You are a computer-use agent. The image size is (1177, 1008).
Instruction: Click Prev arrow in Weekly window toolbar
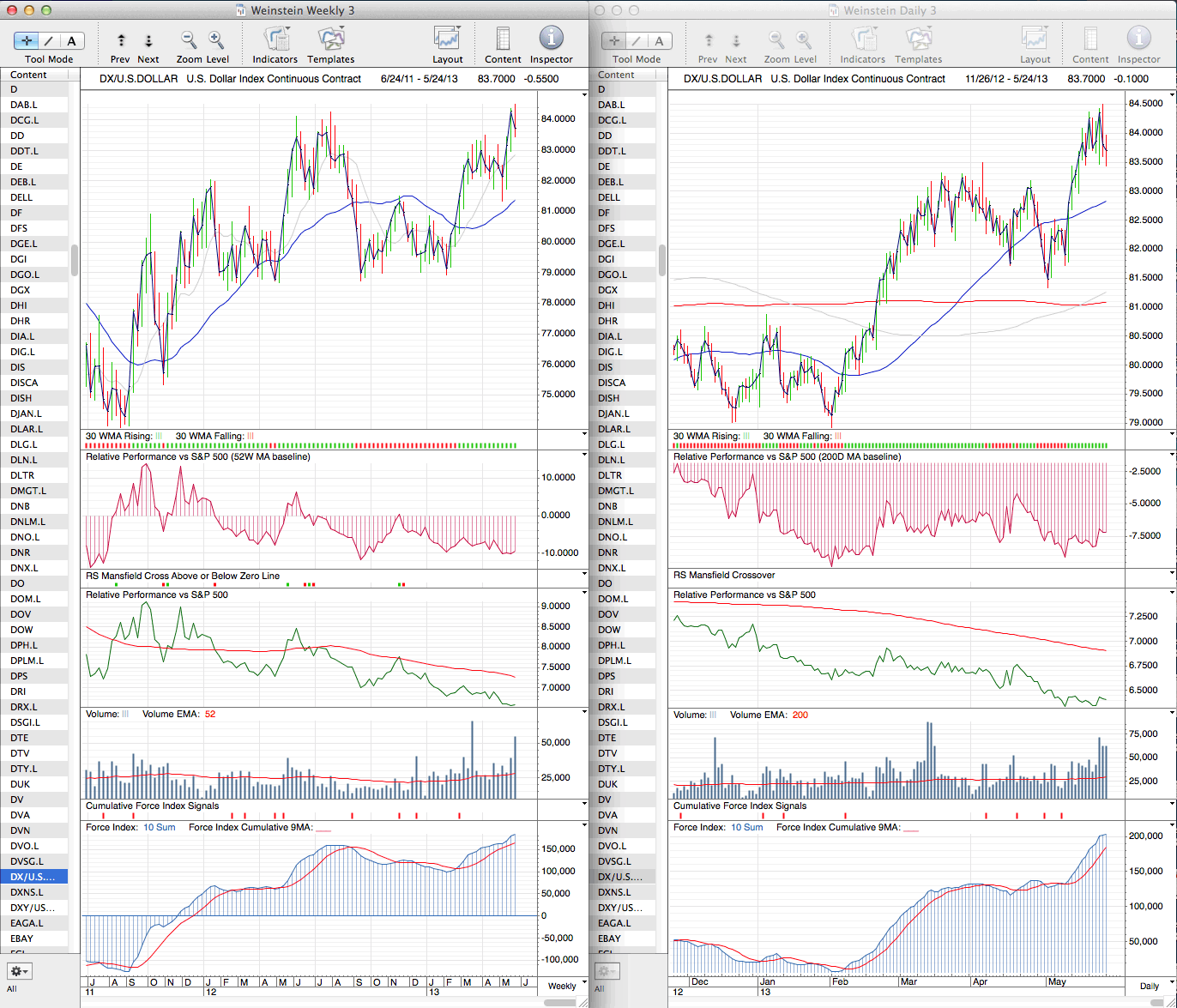coord(121,40)
